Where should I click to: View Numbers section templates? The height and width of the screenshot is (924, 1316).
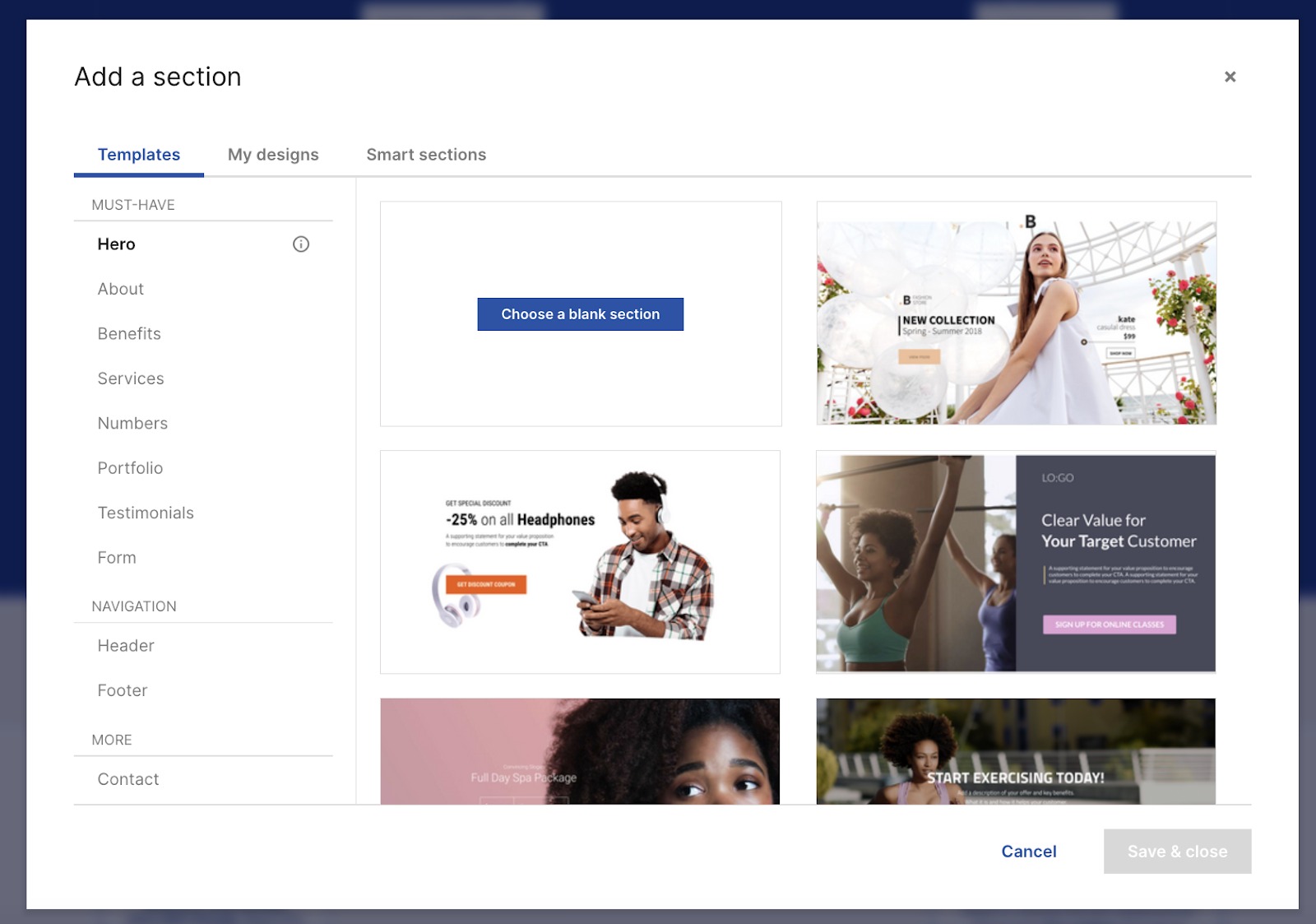pyautogui.click(x=132, y=423)
